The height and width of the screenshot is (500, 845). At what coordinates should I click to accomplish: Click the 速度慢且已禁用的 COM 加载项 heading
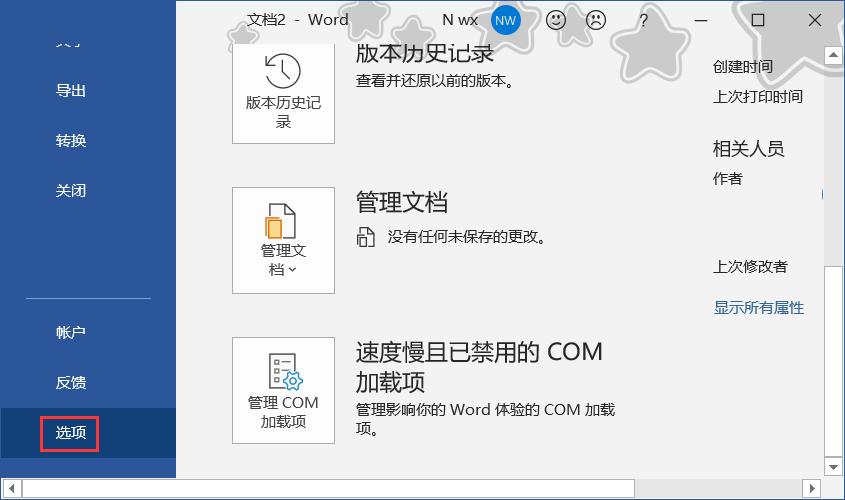pos(479,367)
